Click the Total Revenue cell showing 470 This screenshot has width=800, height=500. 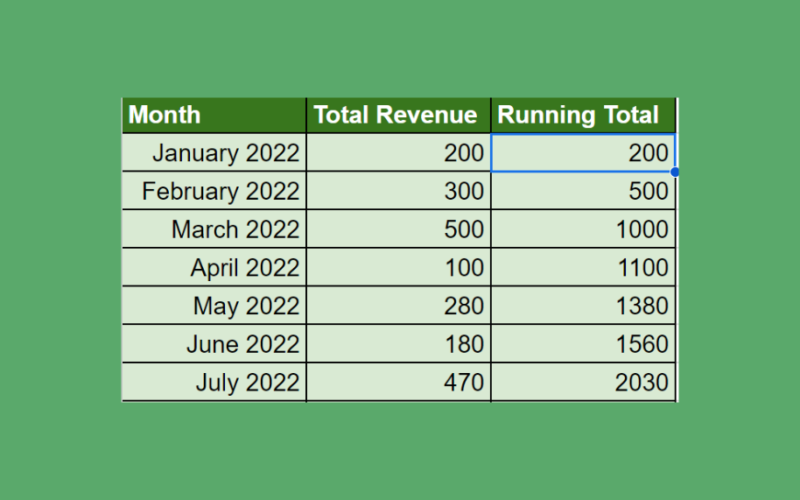click(398, 382)
